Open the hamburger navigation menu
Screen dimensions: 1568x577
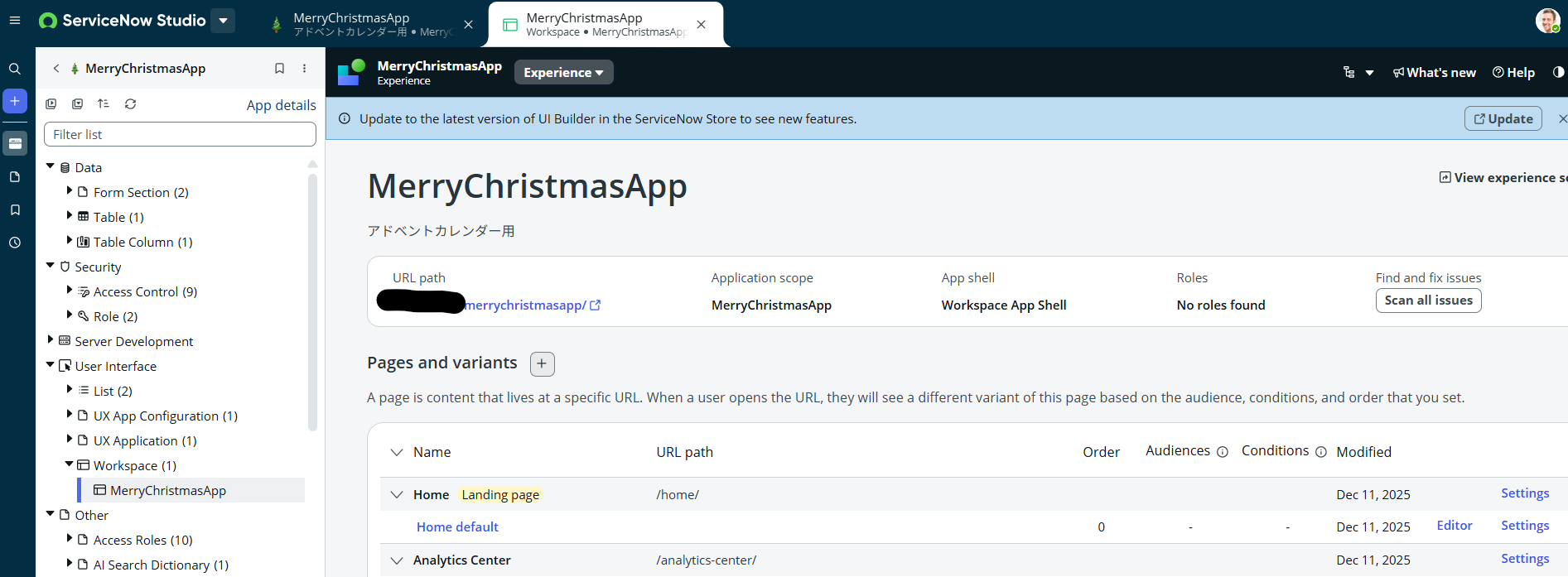pos(15,21)
